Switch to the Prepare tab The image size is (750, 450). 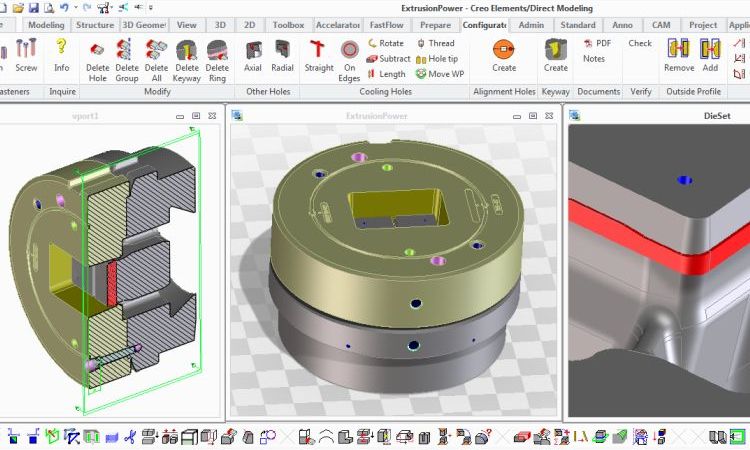pyautogui.click(x=435, y=25)
